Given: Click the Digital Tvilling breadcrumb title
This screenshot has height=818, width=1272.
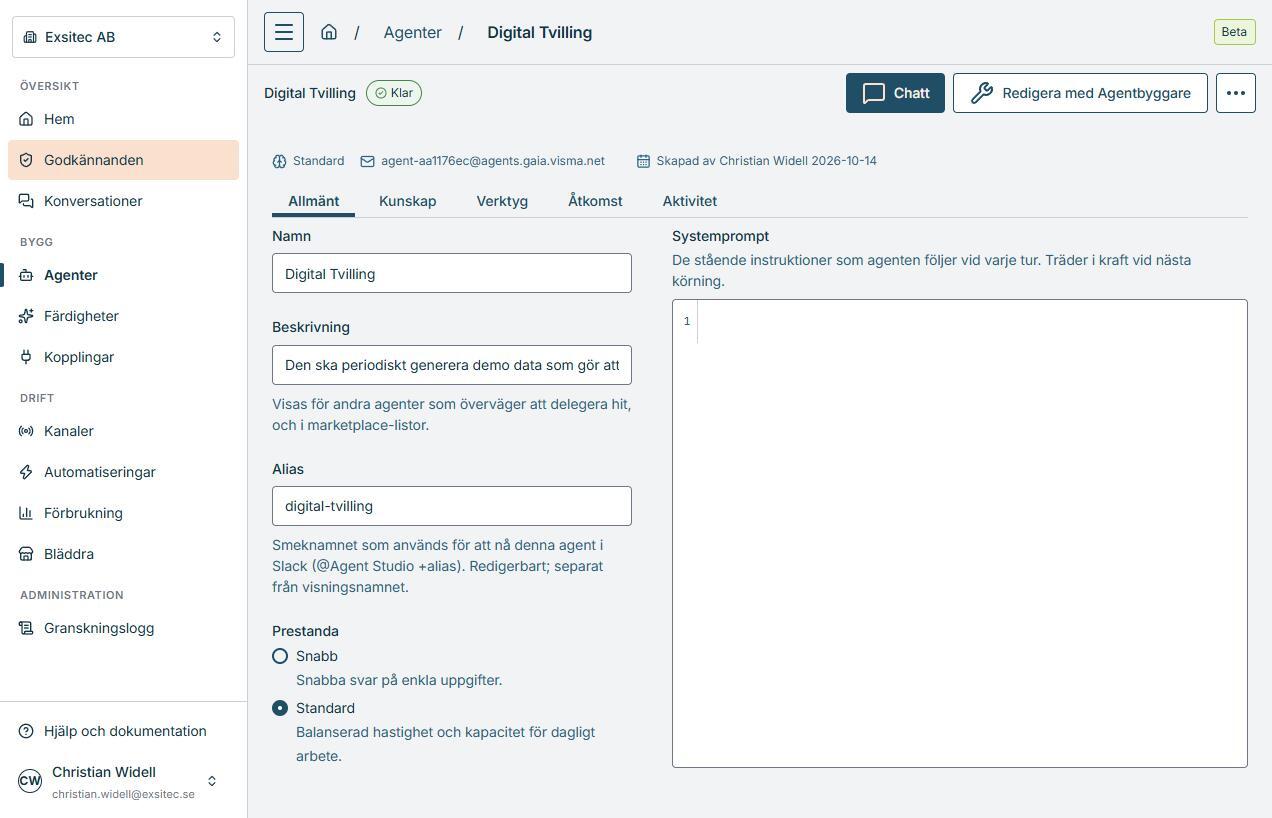Looking at the screenshot, I should (x=540, y=32).
